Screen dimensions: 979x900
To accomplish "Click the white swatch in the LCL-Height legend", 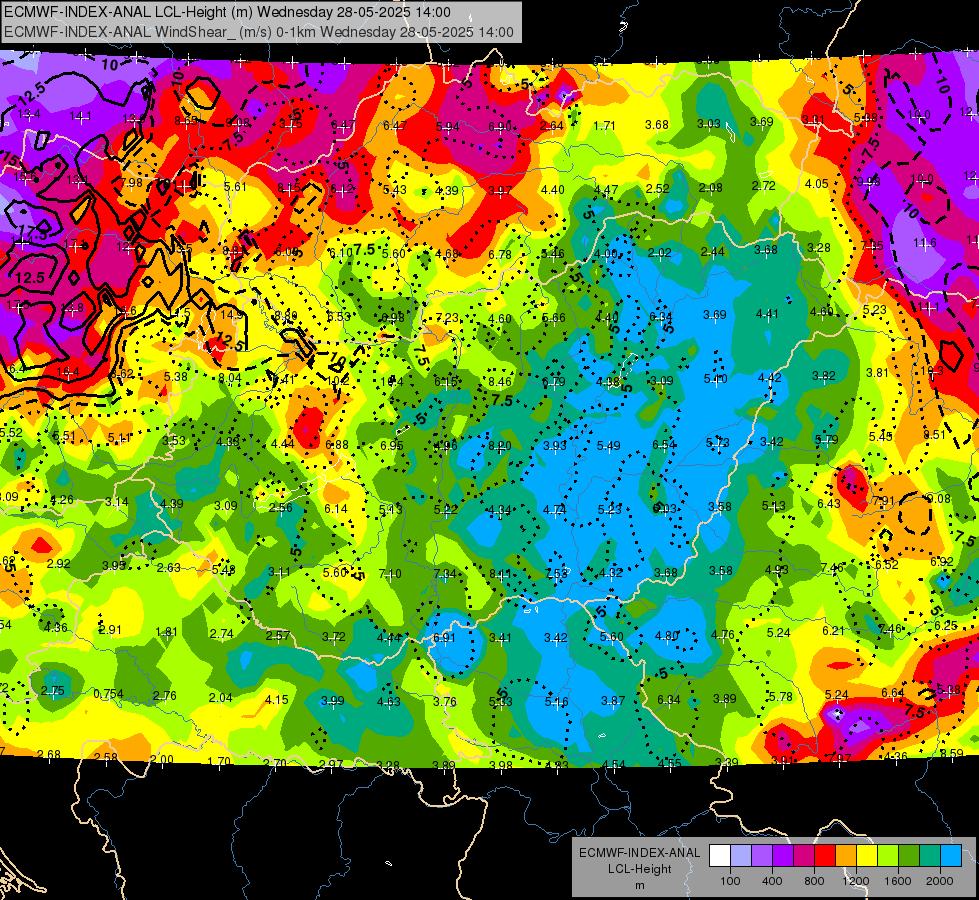I will point(720,856).
